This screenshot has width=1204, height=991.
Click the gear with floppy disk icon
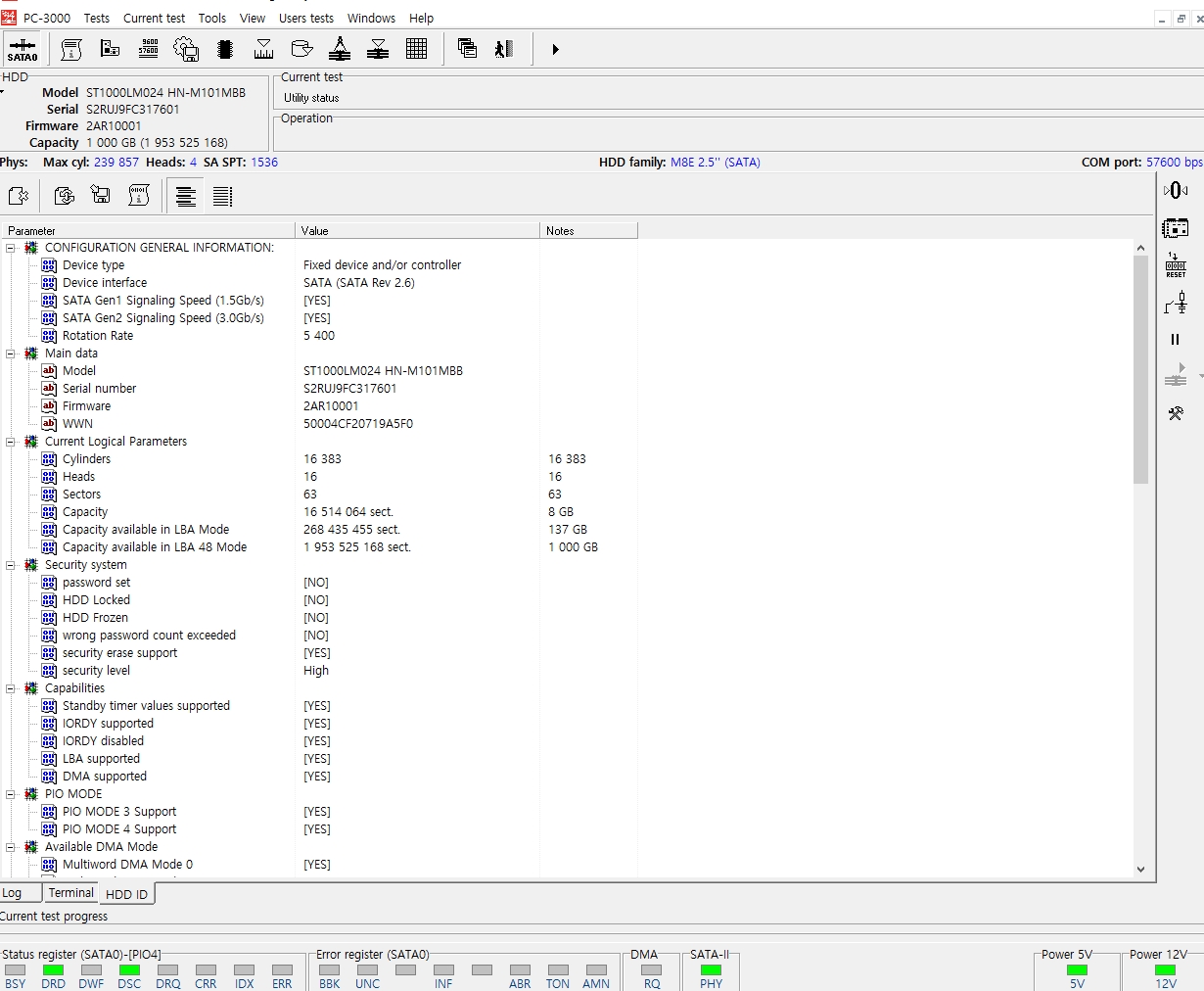tap(186, 49)
